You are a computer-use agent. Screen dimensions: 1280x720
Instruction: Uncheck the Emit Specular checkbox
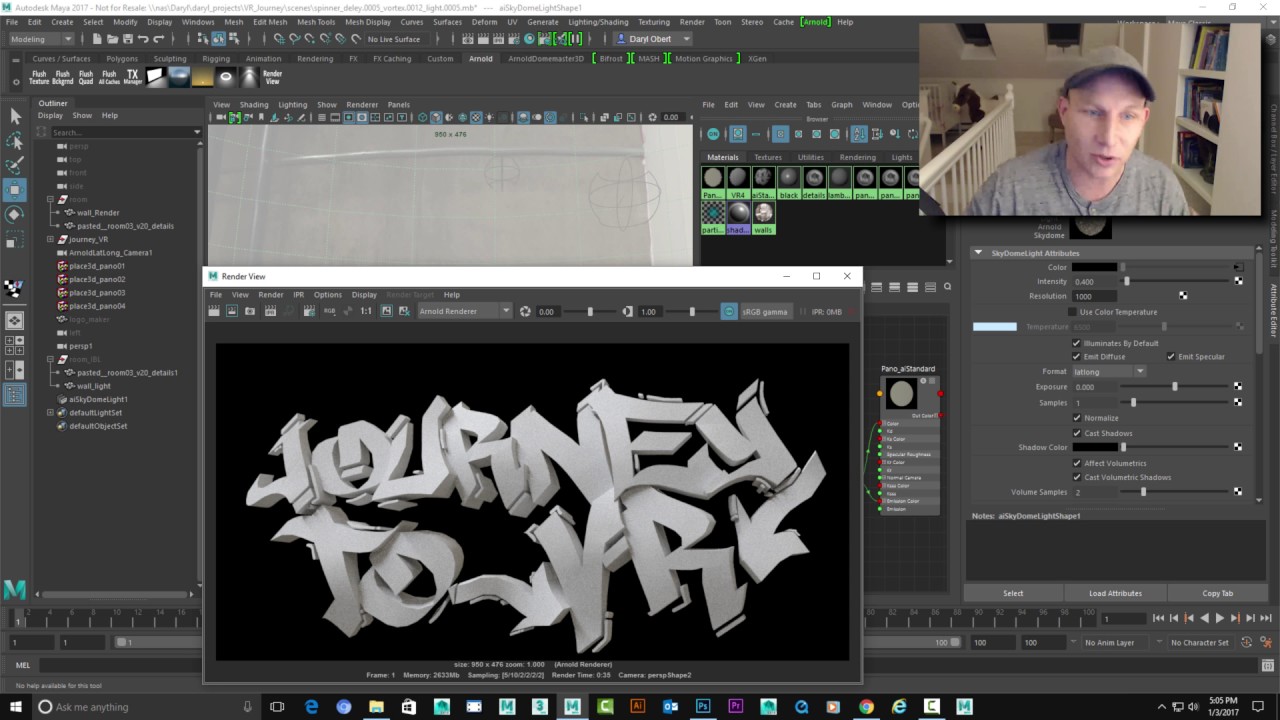(x=1171, y=356)
